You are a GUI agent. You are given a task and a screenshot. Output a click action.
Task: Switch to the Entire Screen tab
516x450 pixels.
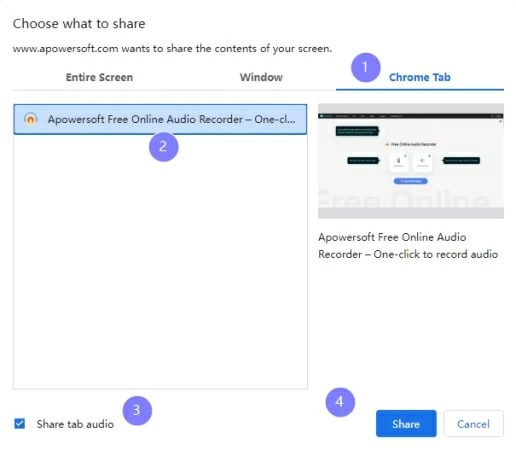(x=99, y=77)
